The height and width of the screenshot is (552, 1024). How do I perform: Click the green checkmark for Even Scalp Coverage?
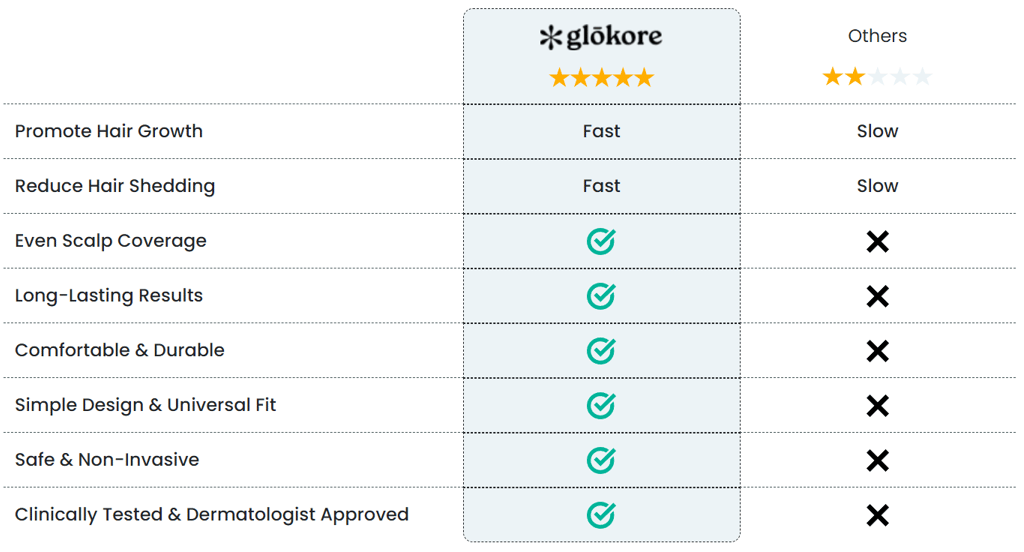(601, 241)
